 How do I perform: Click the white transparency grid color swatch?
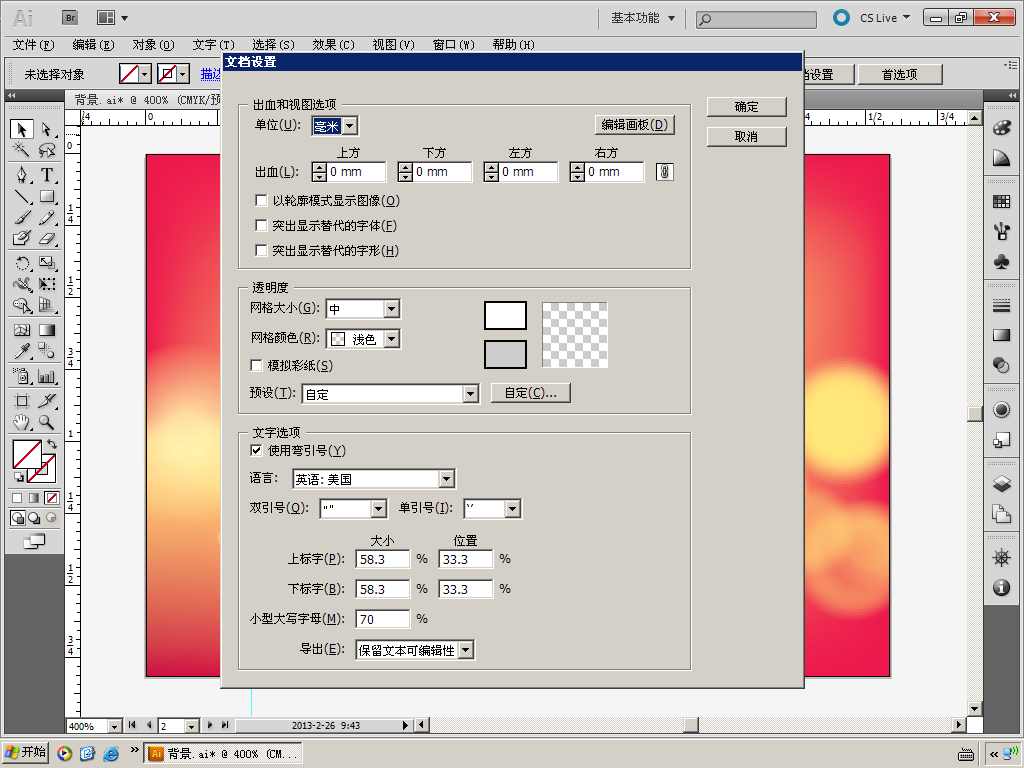point(505,315)
